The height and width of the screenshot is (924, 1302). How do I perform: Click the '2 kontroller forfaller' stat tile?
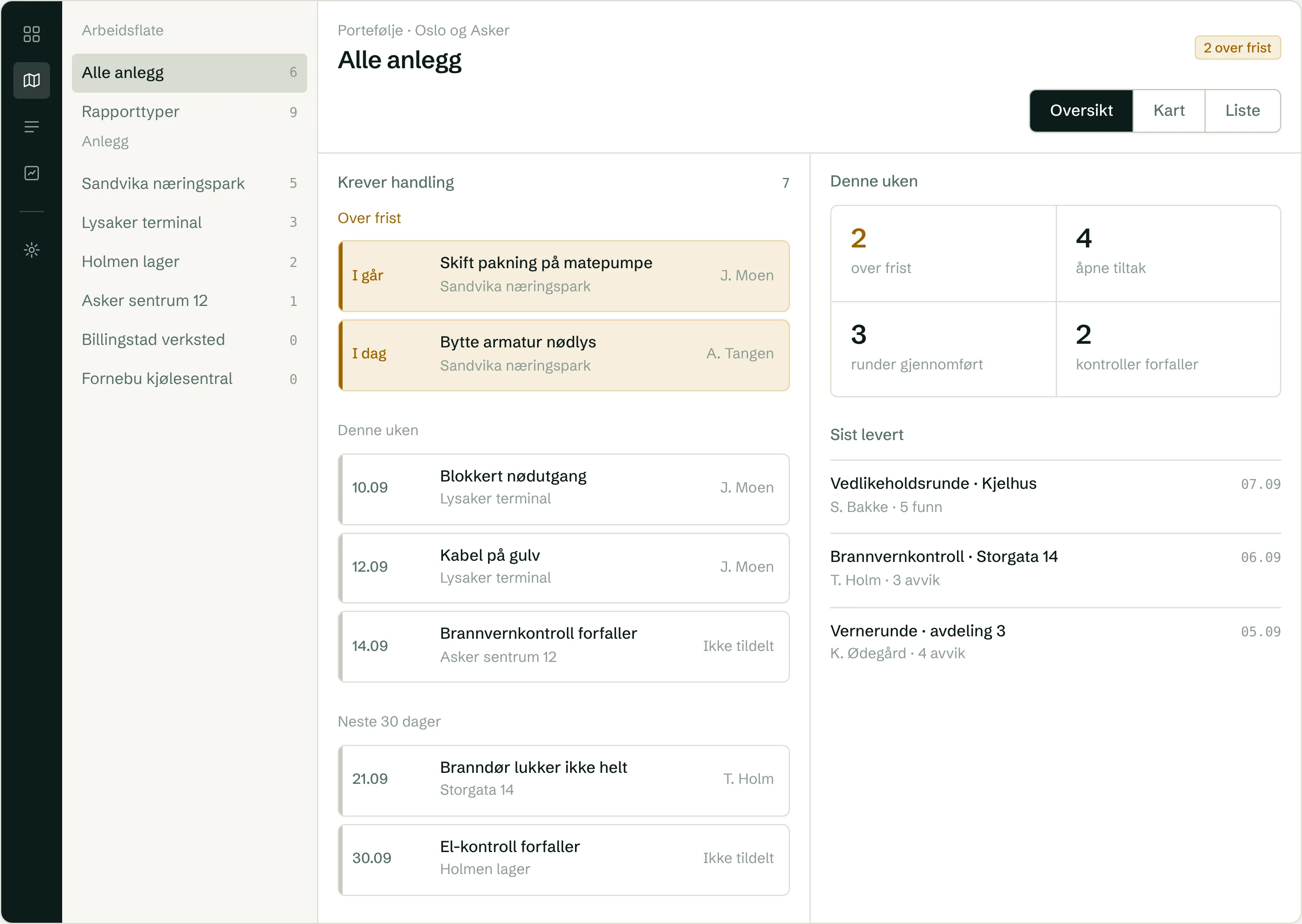coord(1168,349)
